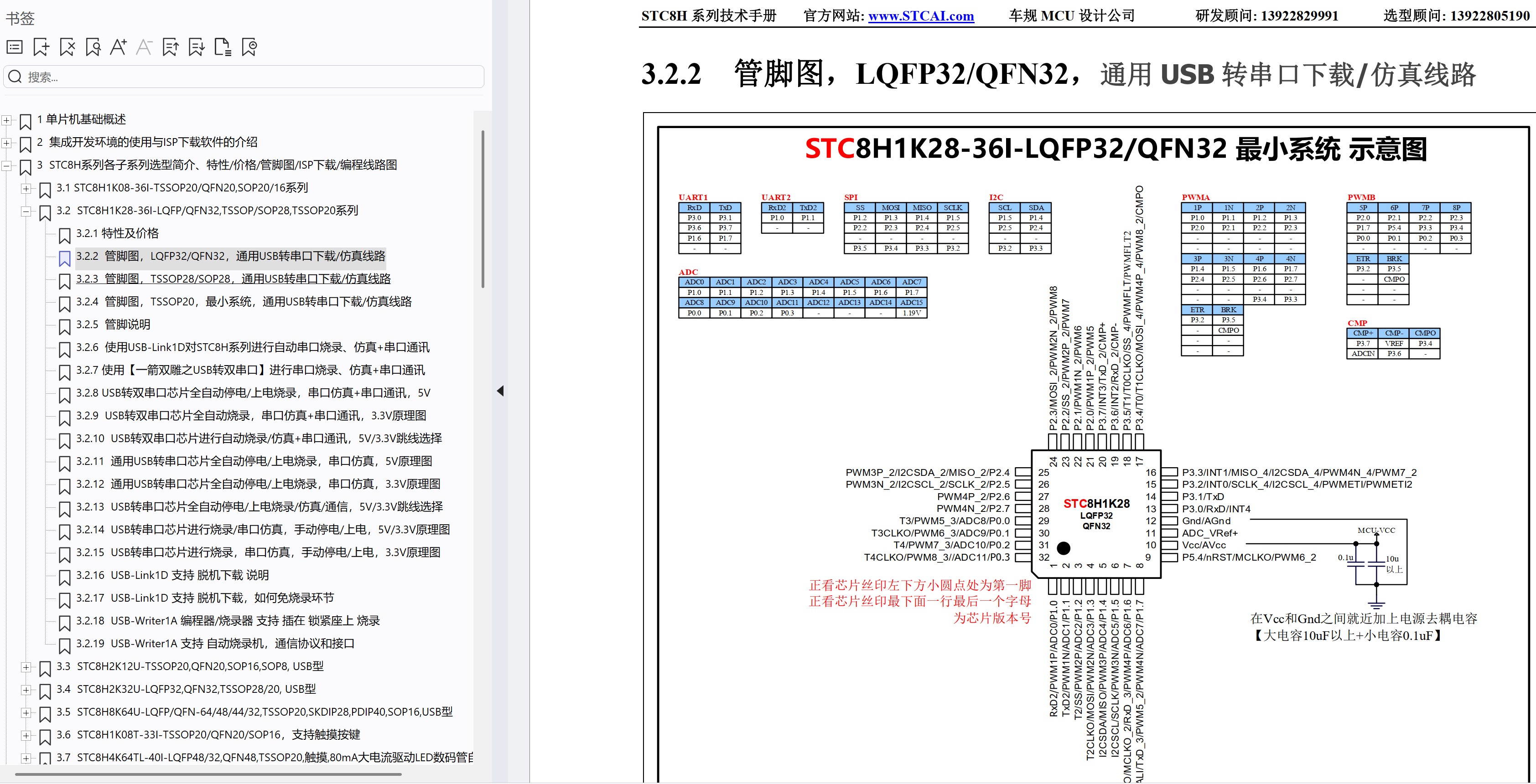Click the 3.5 STC8H8K64U entry
Image resolution: width=1536 pixels, height=784 pixels.
click(254, 712)
